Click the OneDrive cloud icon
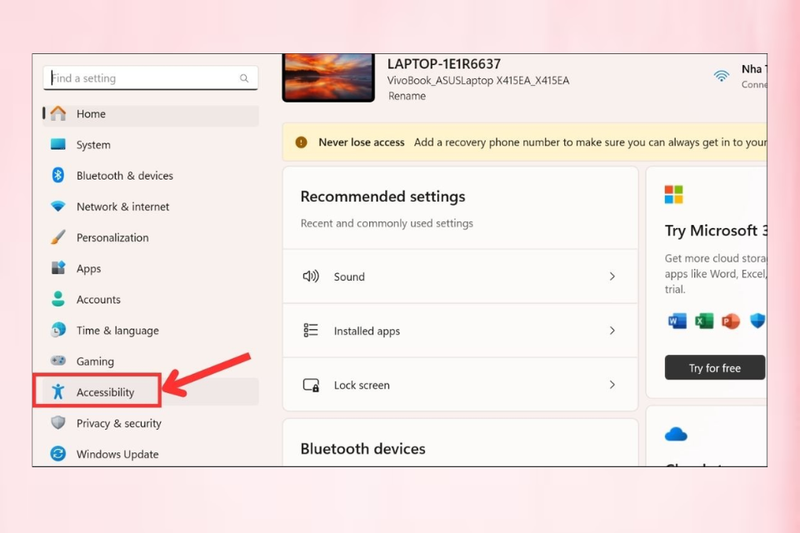The width and height of the screenshot is (800, 533). (676, 434)
